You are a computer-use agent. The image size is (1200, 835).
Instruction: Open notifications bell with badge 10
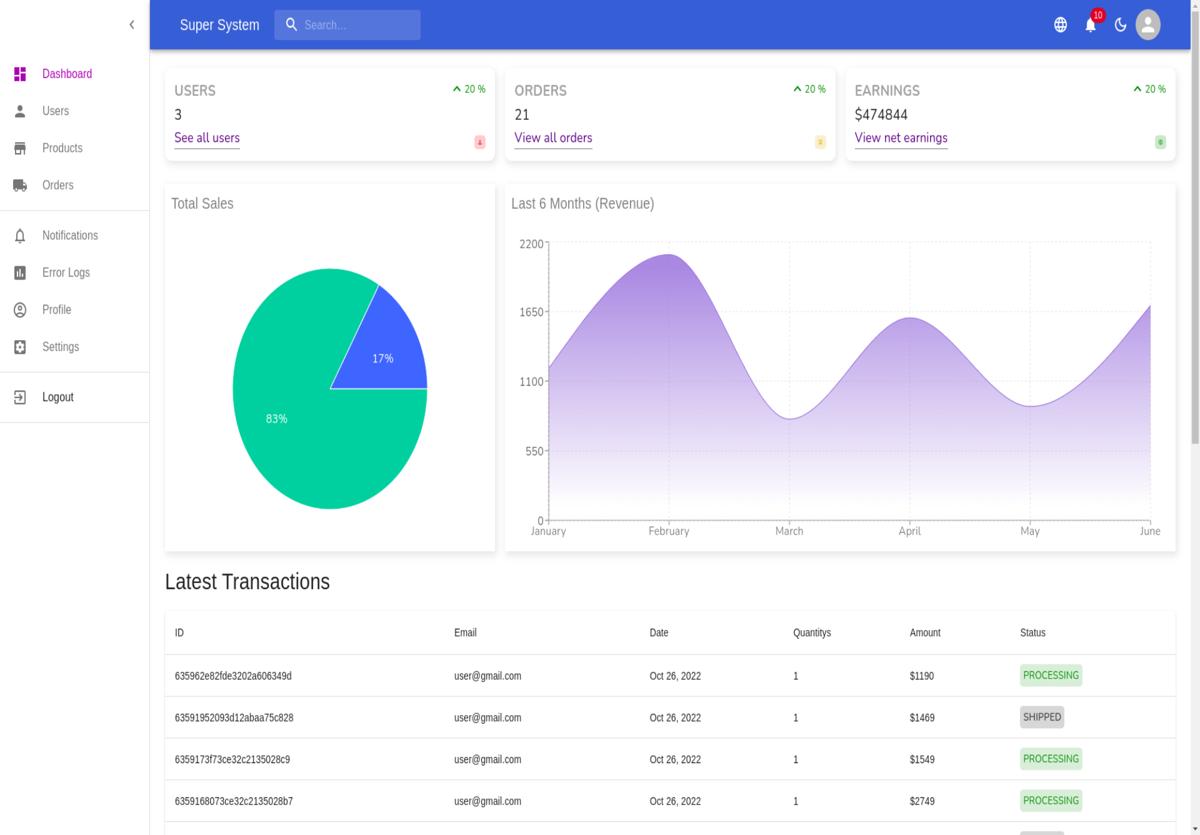[x=1091, y=24]
